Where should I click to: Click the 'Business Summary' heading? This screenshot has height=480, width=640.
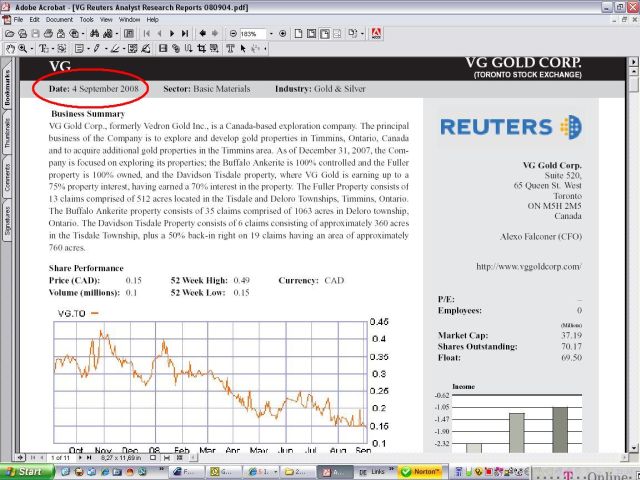tap(88, 114)
